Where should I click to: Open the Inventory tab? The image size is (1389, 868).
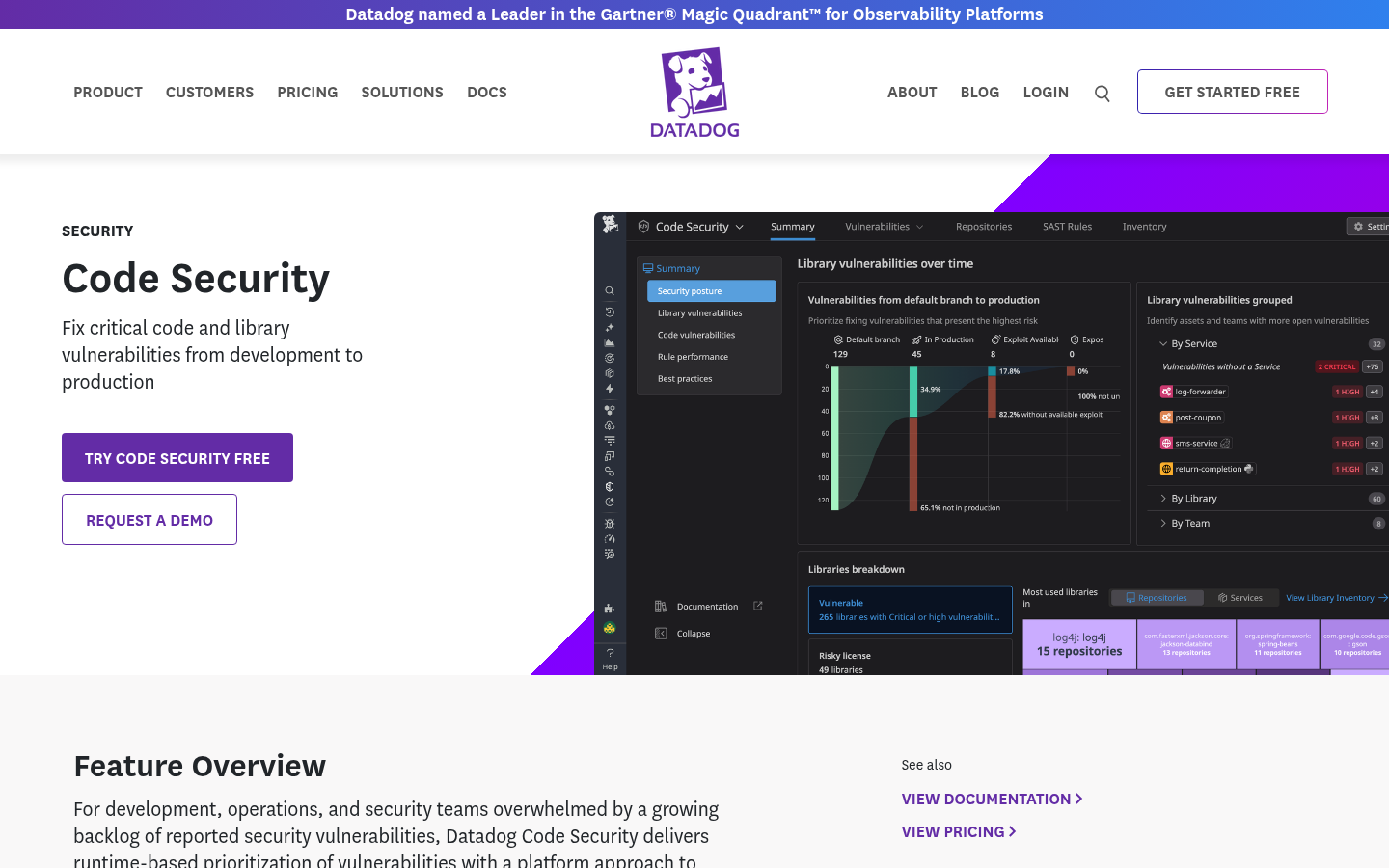click(1144, 227)
